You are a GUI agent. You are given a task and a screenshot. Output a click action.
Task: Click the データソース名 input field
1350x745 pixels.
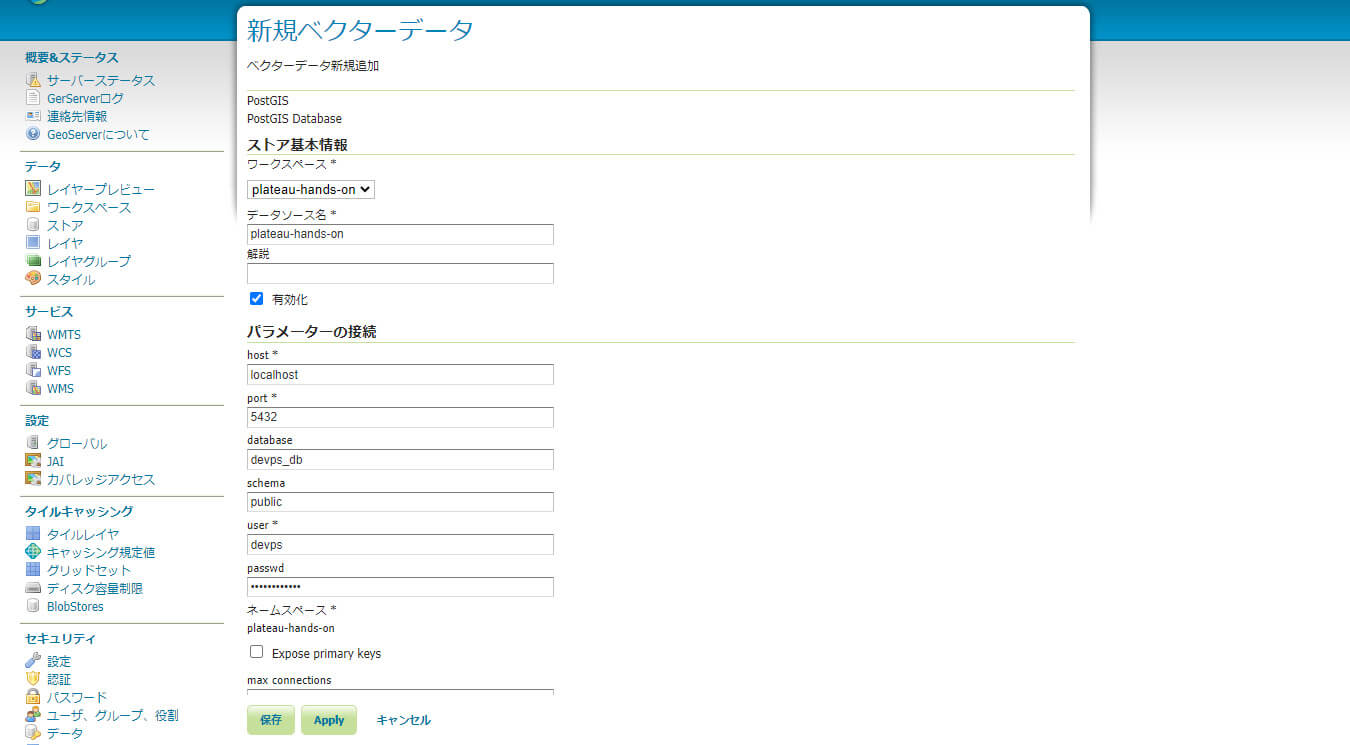coord(400,234)
